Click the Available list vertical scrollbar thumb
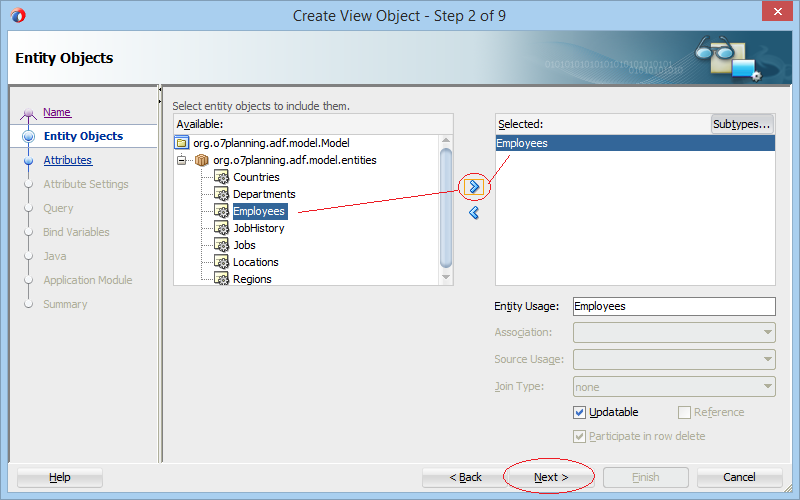The image size is (800, 500). click(446, 208)
